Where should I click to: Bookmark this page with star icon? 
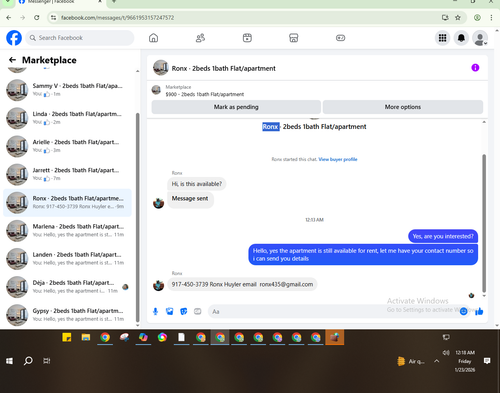[x=458, y=18]
